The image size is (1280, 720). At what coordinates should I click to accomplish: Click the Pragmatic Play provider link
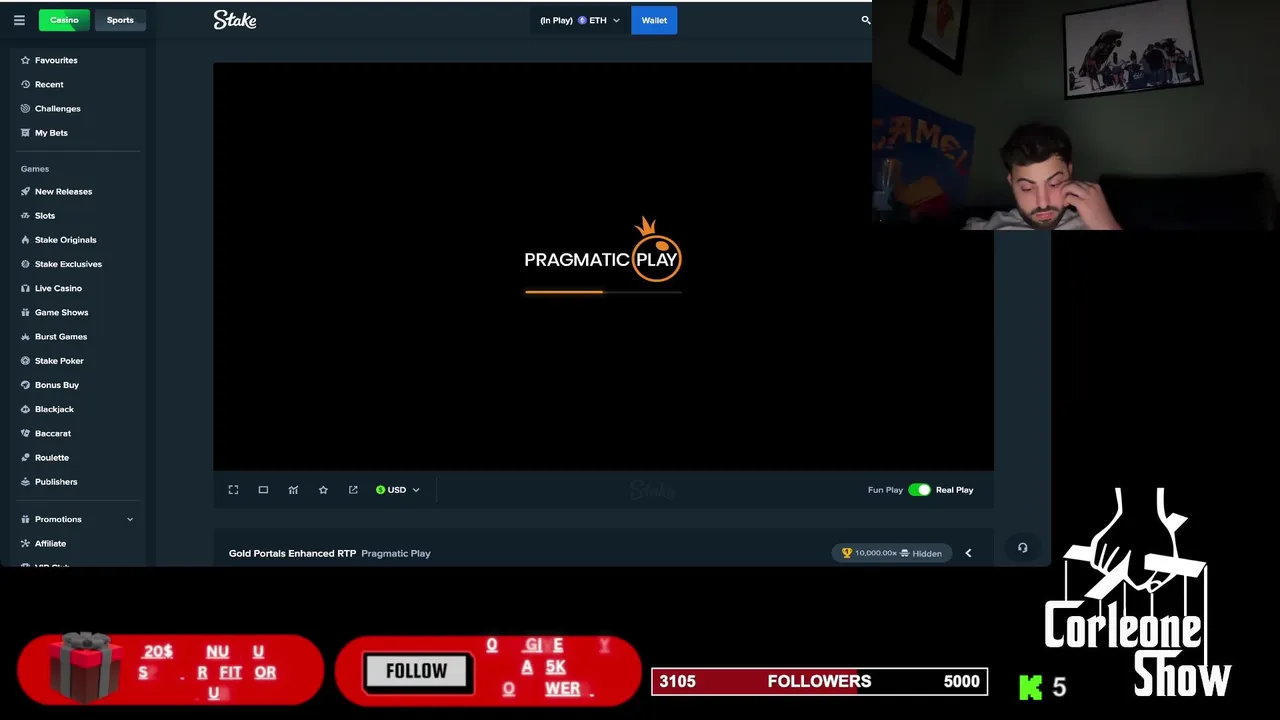pos(396,553)
